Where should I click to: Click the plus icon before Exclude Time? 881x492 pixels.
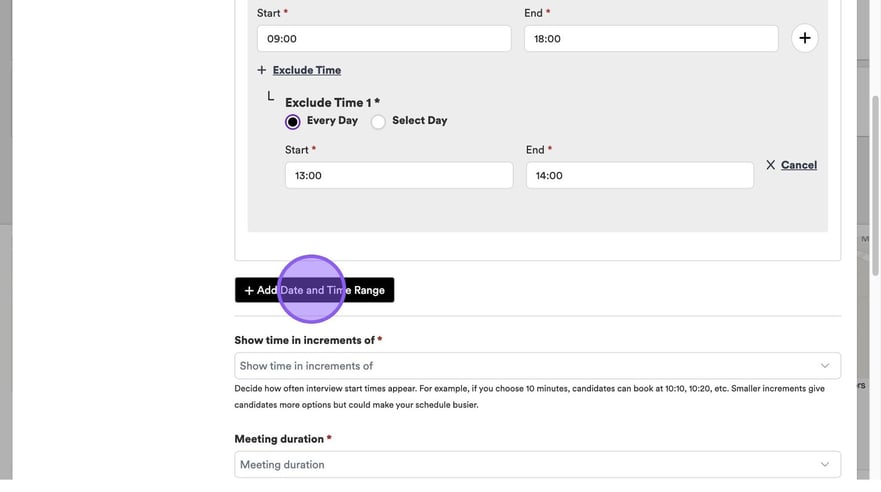tap(262, 70)
